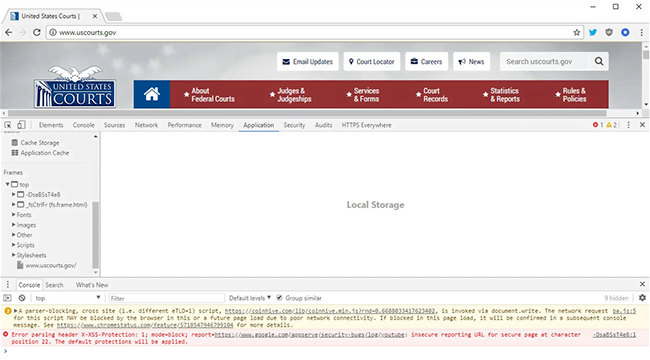The height and width of the screenshot is (360, 650).
Task: Close the console drawer
Action: (642, 285)
